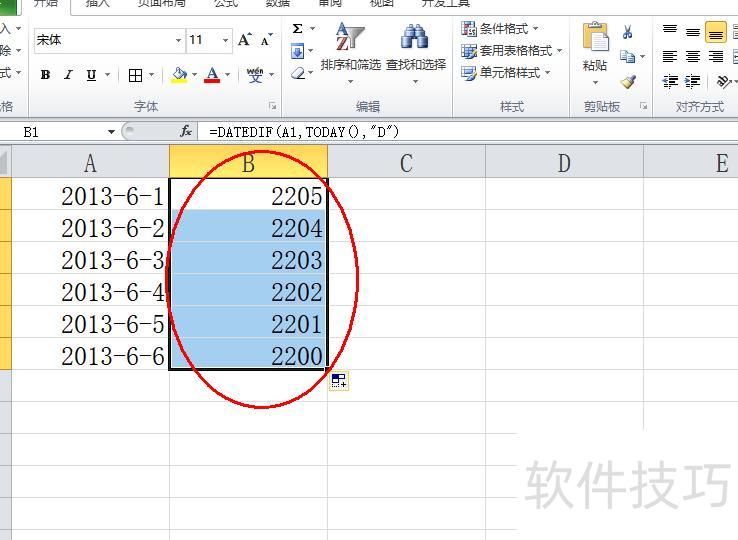Open the 公式 ribbon tab
This screenshot has width=738, height=540.
pyautogui.click(x=225, y=4)
